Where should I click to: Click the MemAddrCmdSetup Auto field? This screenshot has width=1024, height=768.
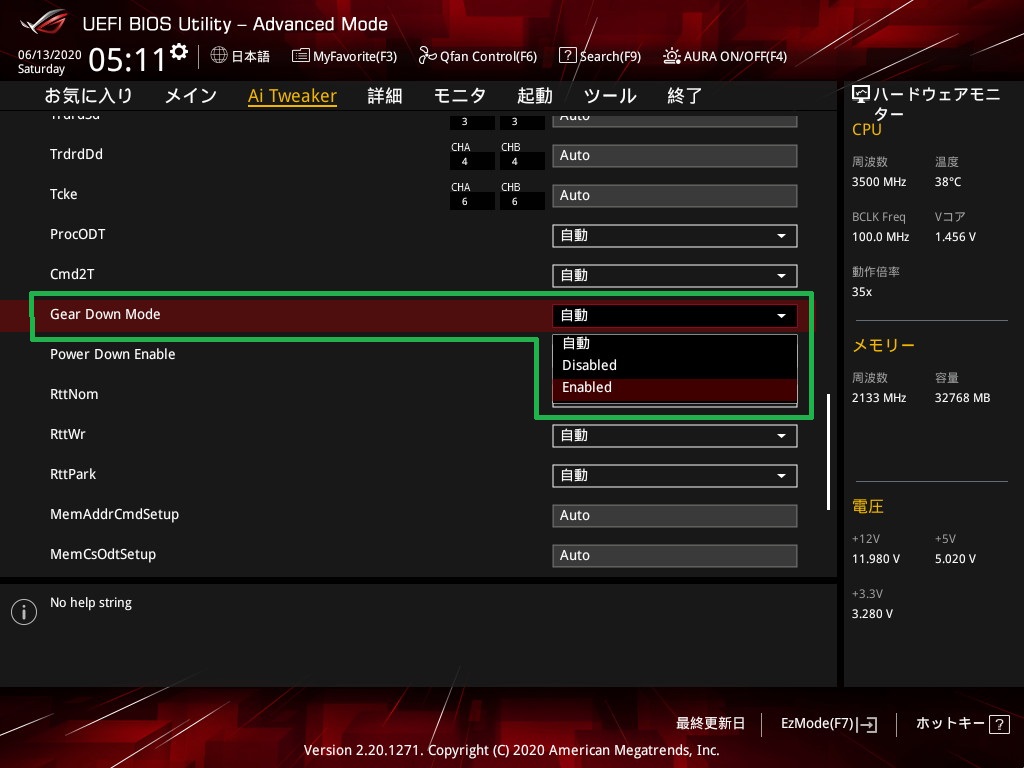pyautogui.click(x=675, y=515)
